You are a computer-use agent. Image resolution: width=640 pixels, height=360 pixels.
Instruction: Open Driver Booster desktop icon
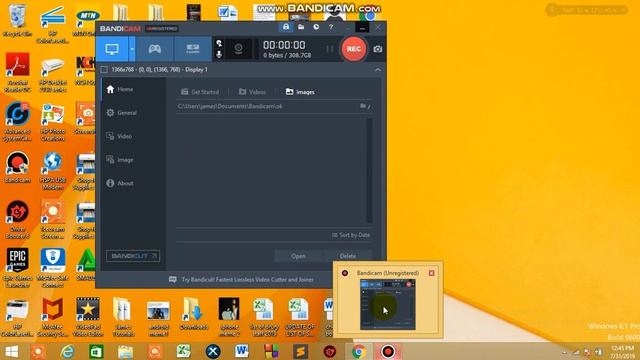[x=17, y=219]
